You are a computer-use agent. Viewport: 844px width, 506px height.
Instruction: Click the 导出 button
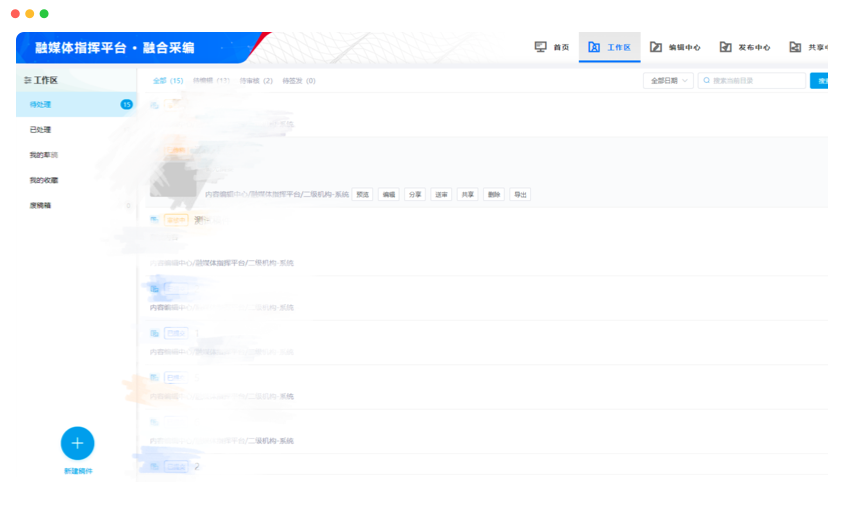coord(521,194)
